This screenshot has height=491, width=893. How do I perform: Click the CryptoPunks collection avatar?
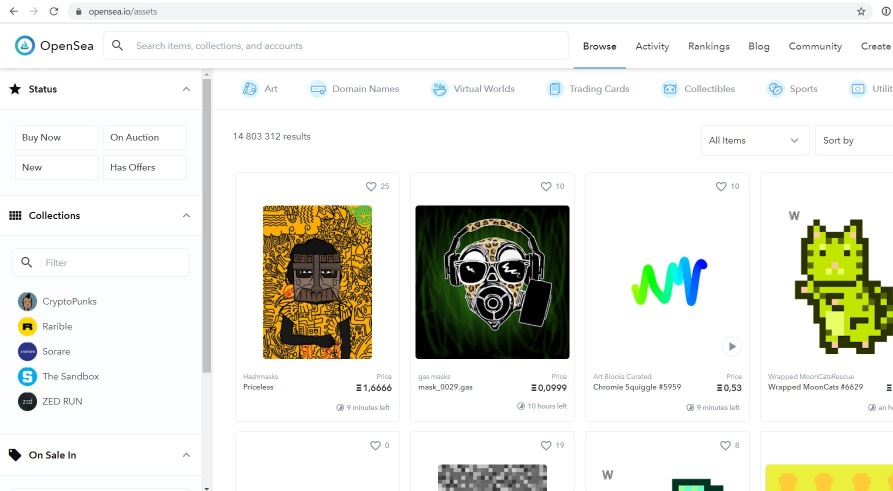[x=27, y=301]
